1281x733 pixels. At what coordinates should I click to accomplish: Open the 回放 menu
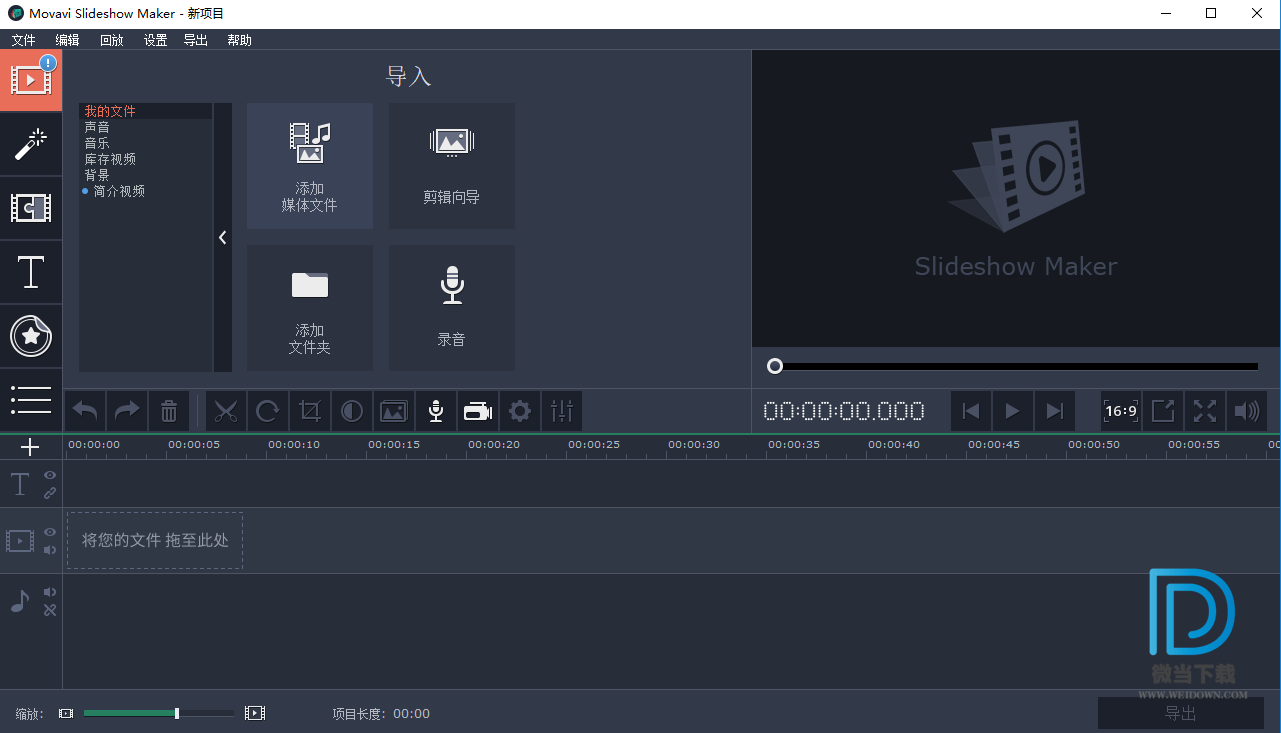pos(112,40)
